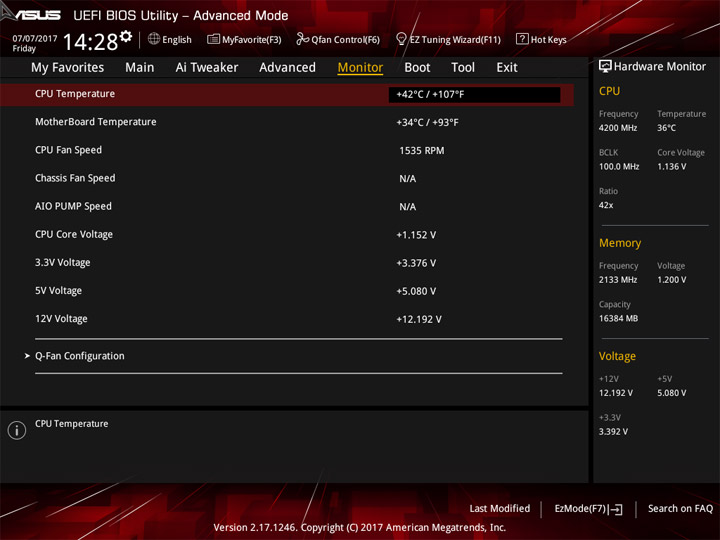The height and width of the screenshot is (540, 720).
Task: Click the Version 2.17.1246 copyright text
Action: pos(360,527)
